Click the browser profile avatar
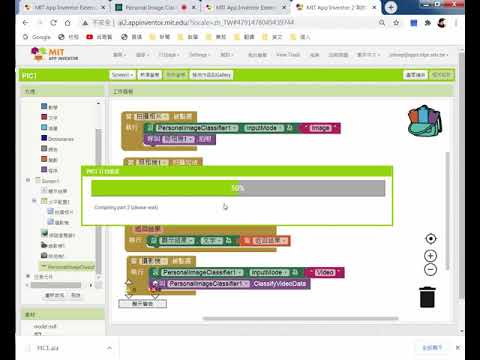 [x=442, y=23]
